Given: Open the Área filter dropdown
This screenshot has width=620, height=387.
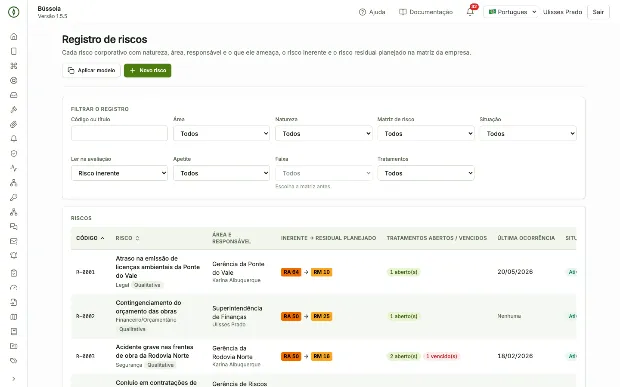Looking at the screenshot, I should pyautogui.click(x=221, y=133).
